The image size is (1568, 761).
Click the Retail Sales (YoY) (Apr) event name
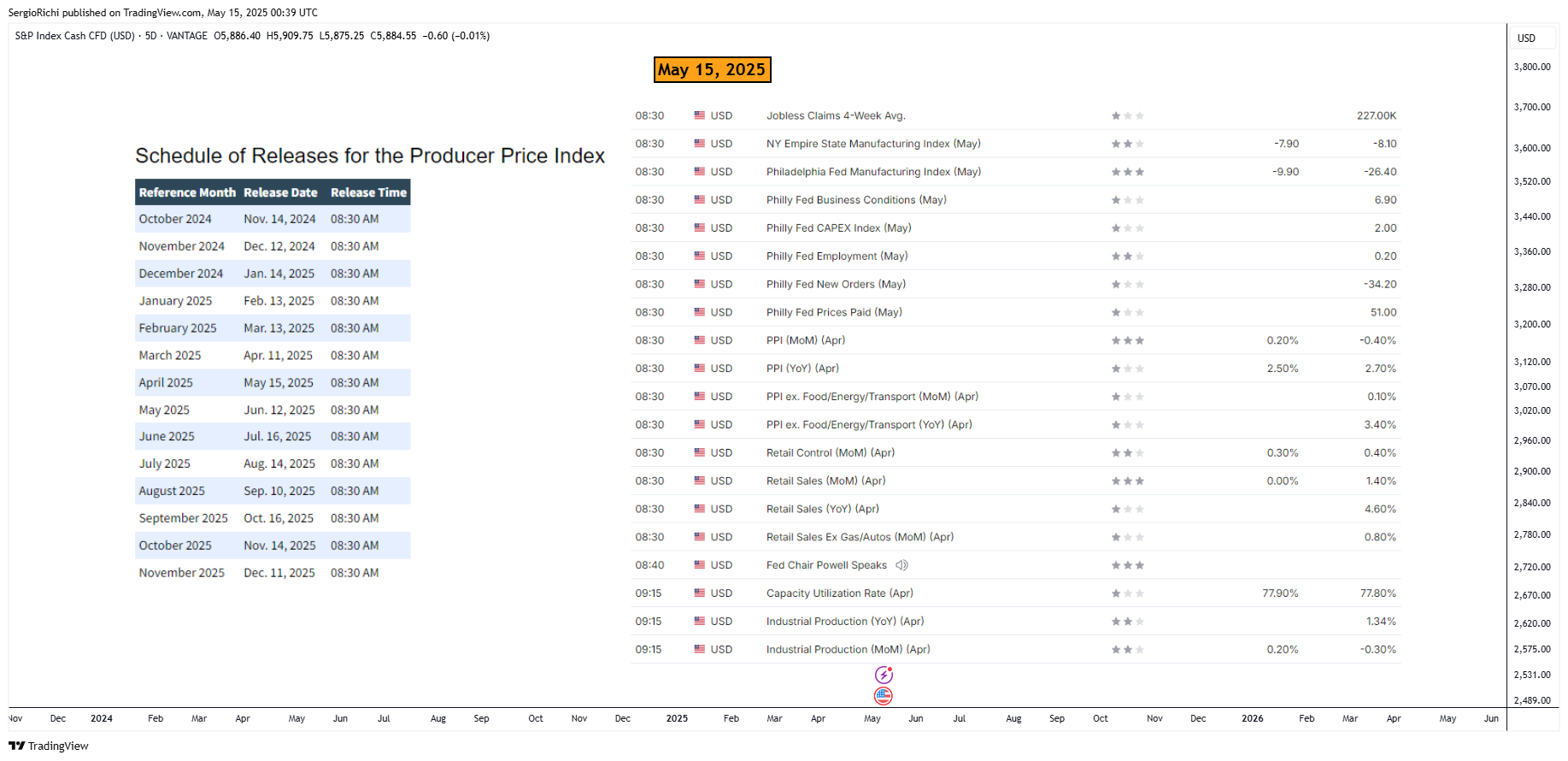point(823,509)
